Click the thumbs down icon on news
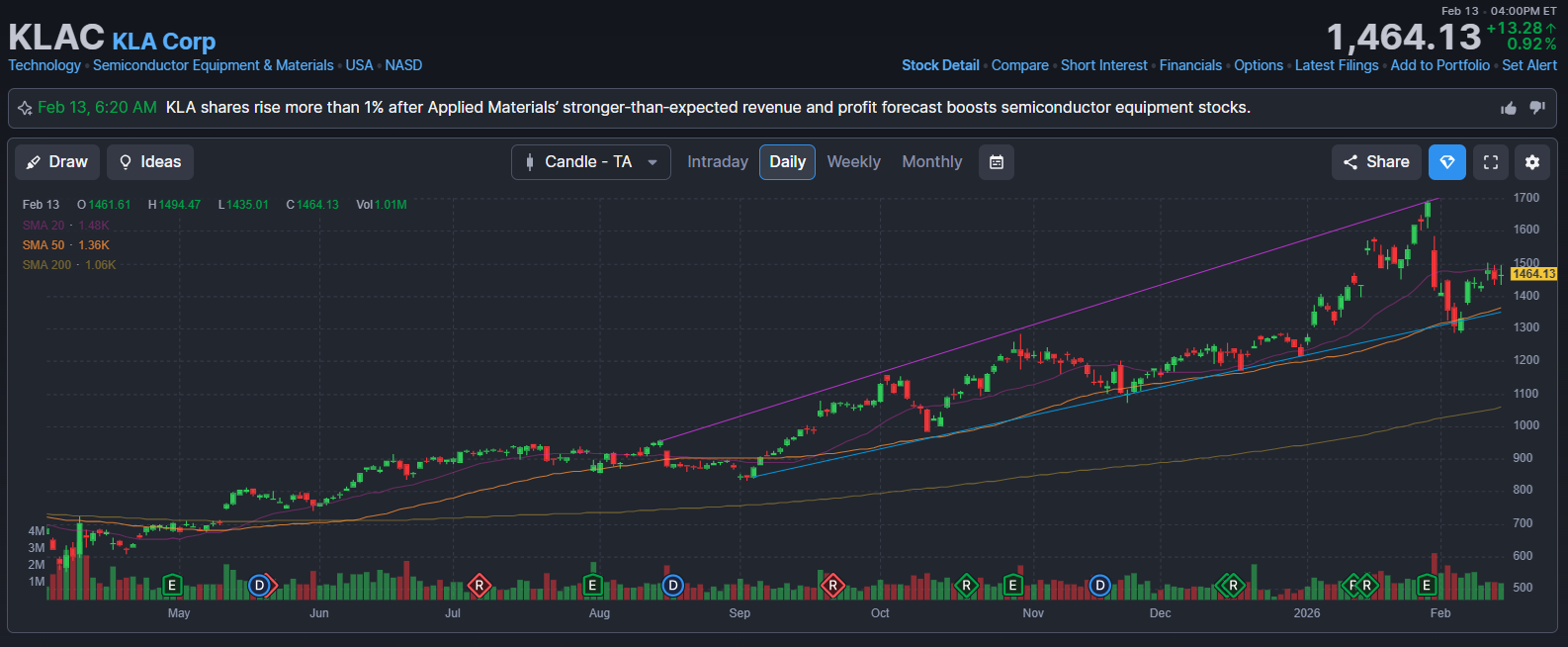This screenshot has height=647, width=1568. click(x=1537, y=108)
